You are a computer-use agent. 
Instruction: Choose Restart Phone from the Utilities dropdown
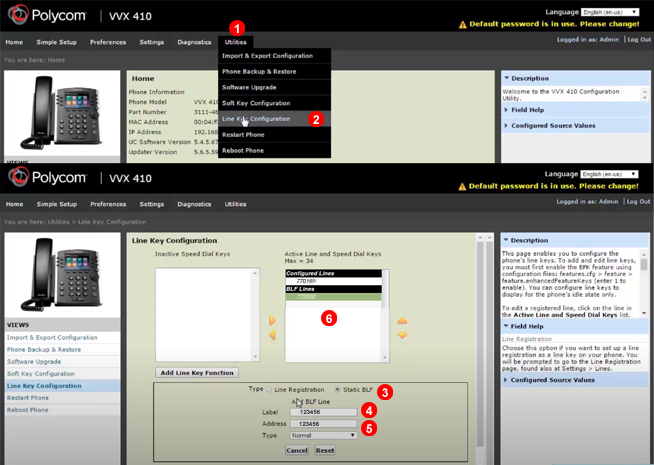pyautogui.click(x=274, y=135)
